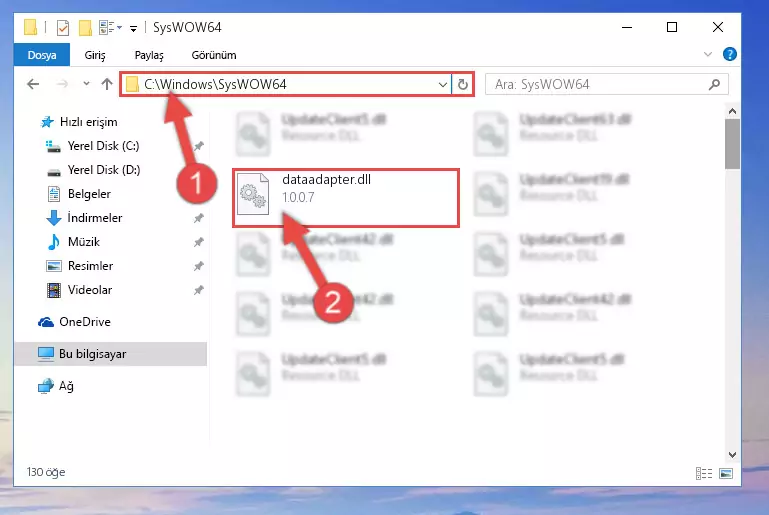
Task: Click the forward navigation arrow
Action: [x=62, y=84]
